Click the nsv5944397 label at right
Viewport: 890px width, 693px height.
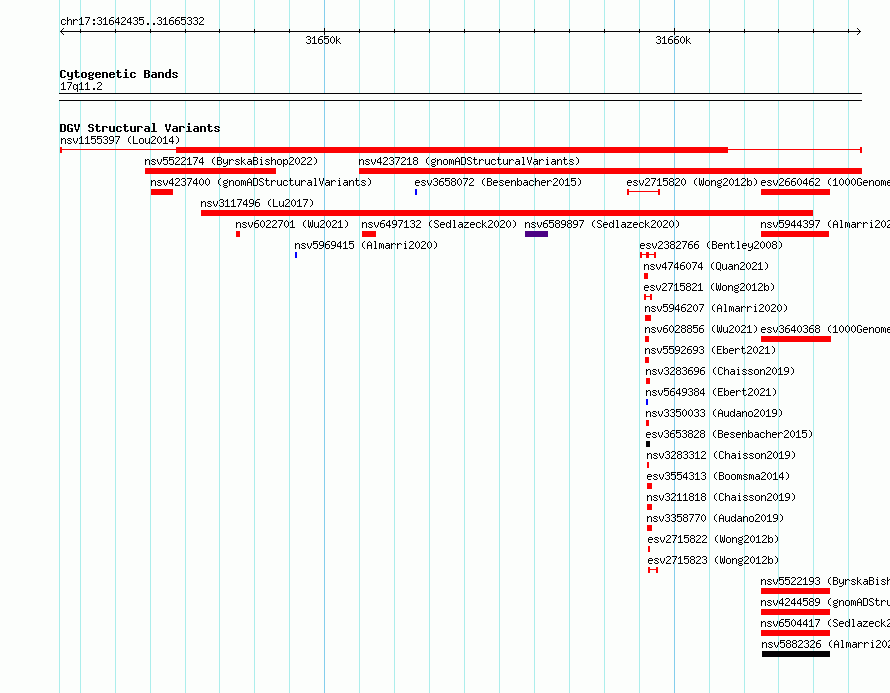(x=825, y=224)
